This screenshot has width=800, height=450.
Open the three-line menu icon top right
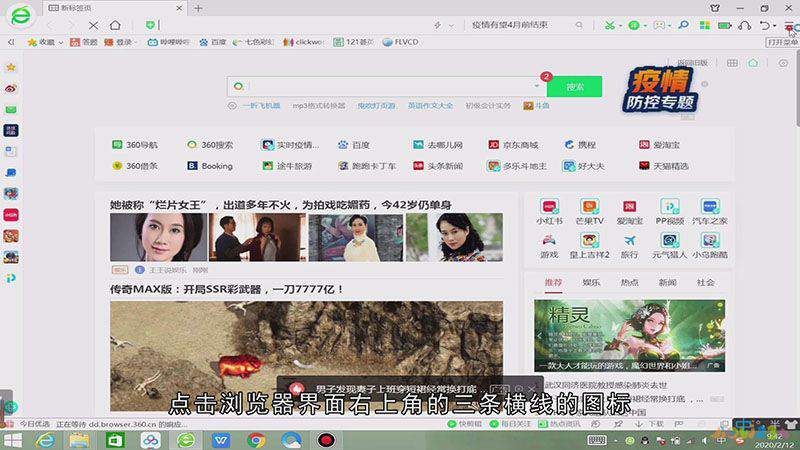pyautogui.click(x=789, y=26)
